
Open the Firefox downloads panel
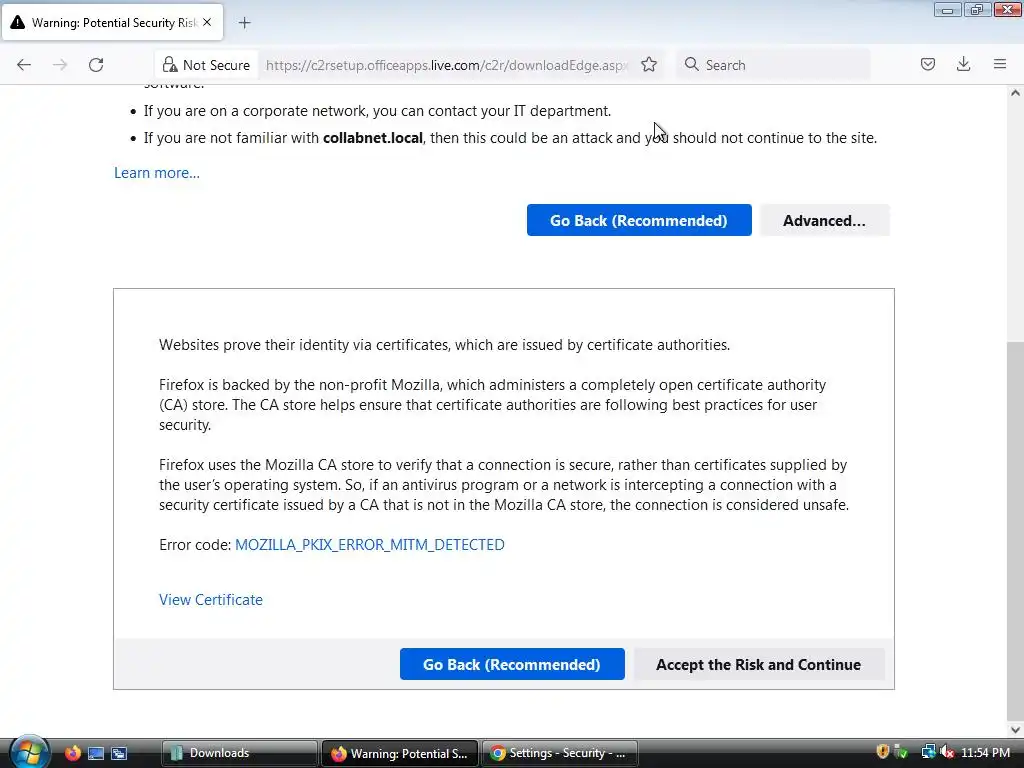click(x=963, y=64)
